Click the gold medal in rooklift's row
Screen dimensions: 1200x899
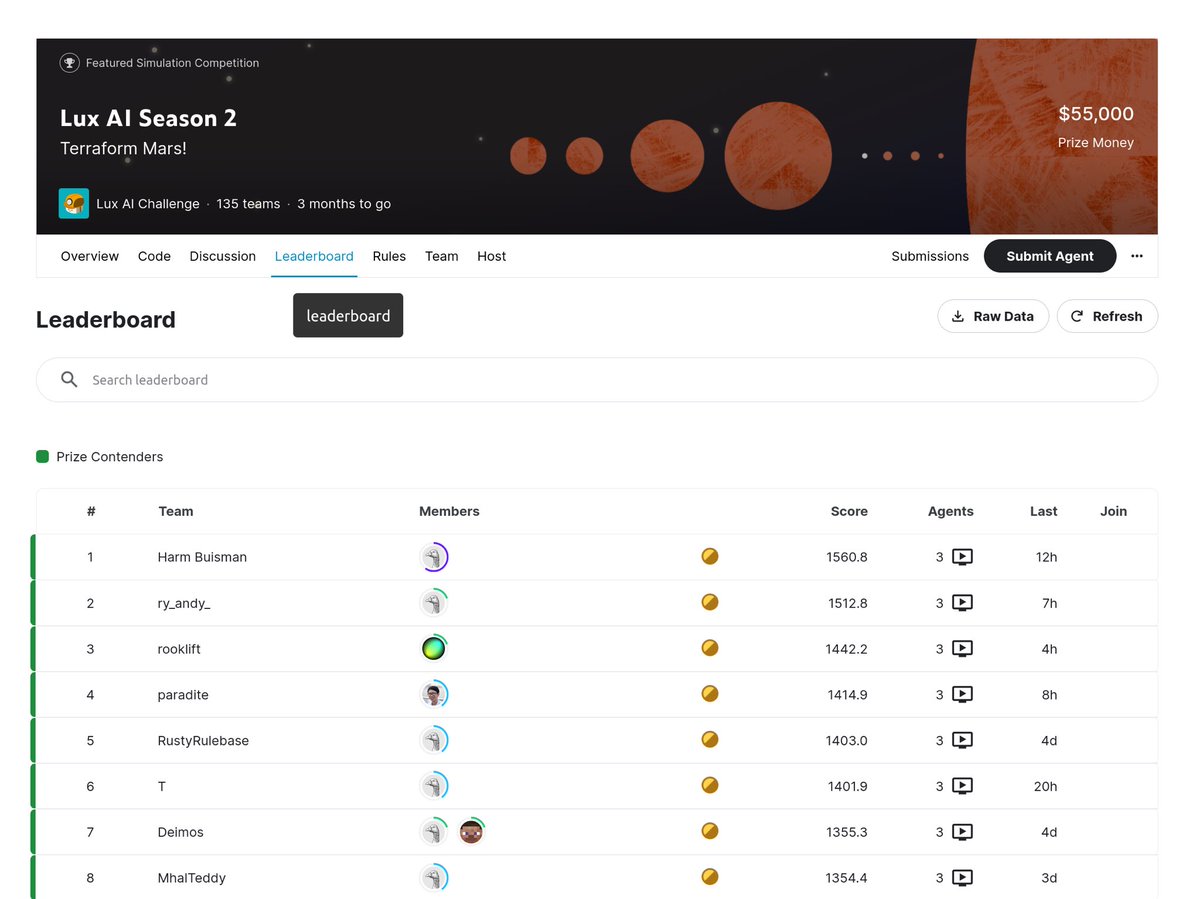[x=710, y=648]
